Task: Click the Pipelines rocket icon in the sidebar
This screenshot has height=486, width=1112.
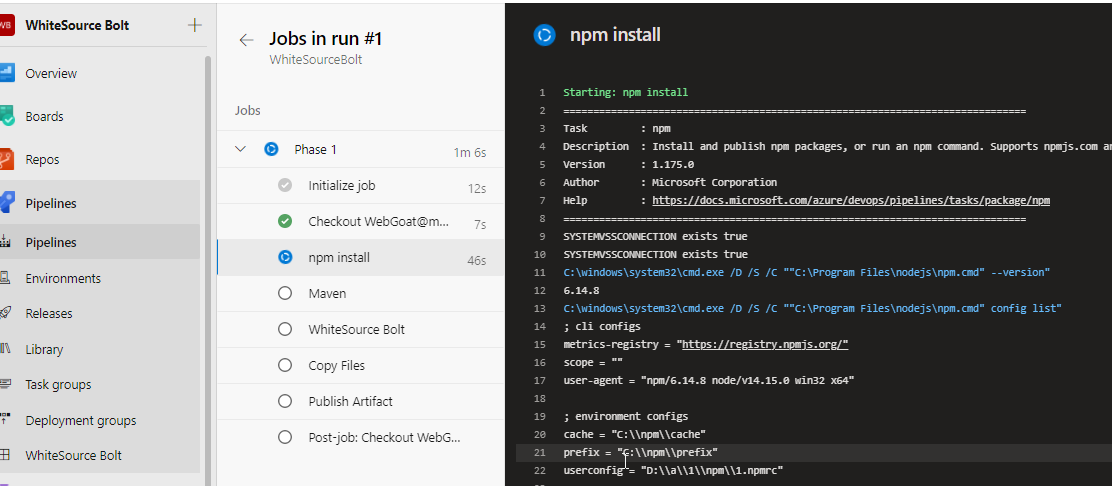Action: (x=6, y=203)
